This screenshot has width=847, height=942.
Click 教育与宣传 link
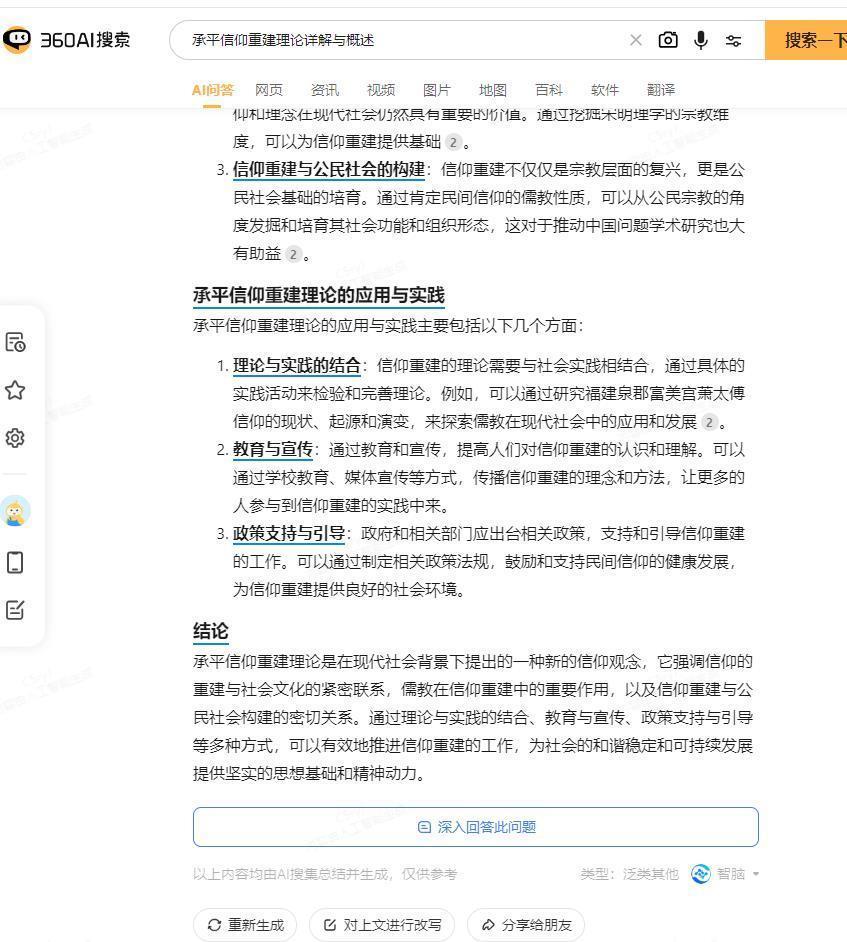coord(273,450)
